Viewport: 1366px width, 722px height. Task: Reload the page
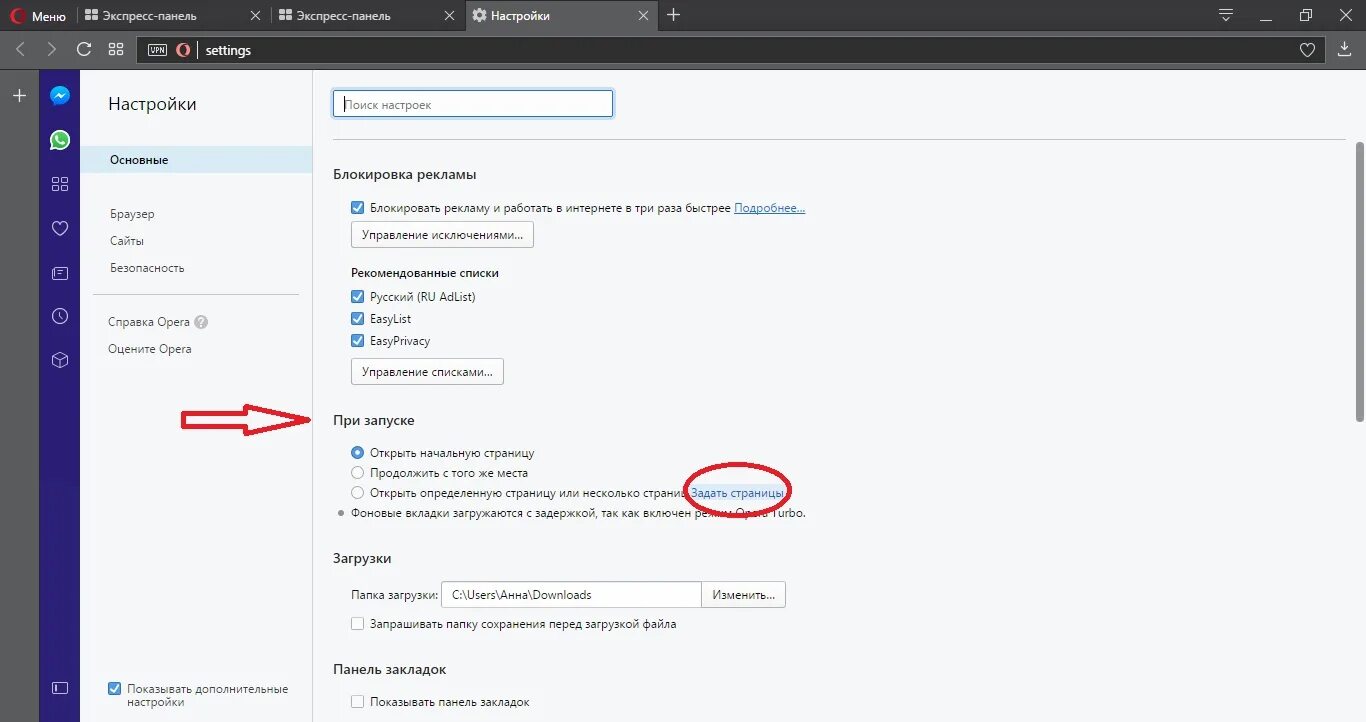coord(84,49)
